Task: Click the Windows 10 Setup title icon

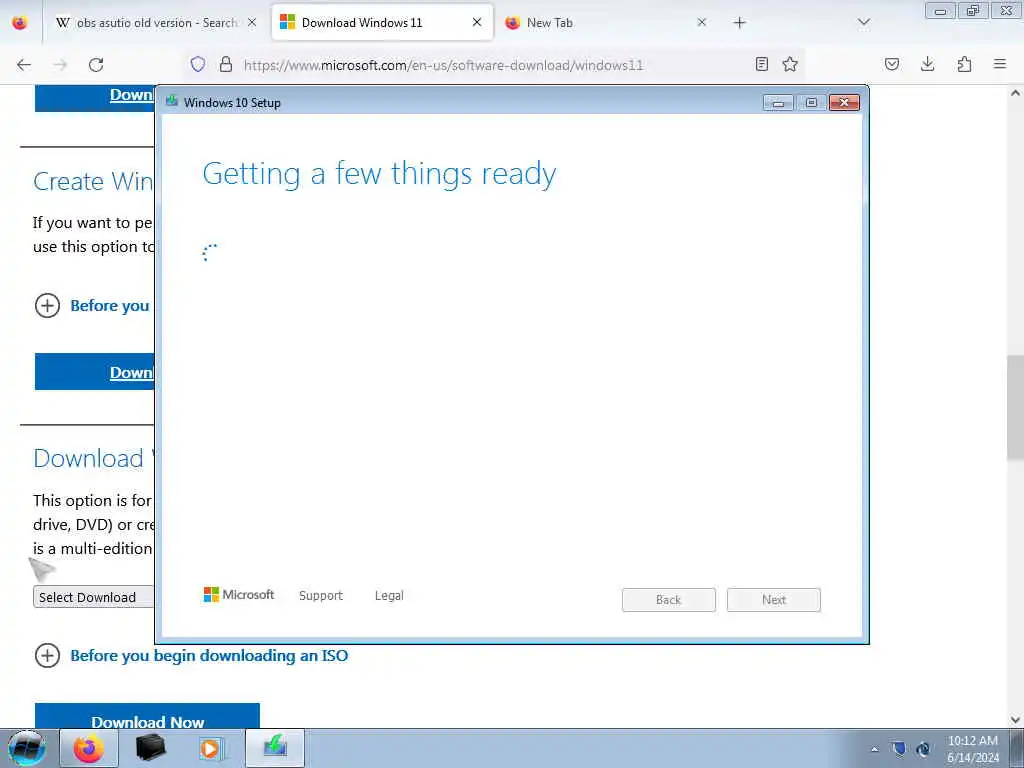Action: 172,101
